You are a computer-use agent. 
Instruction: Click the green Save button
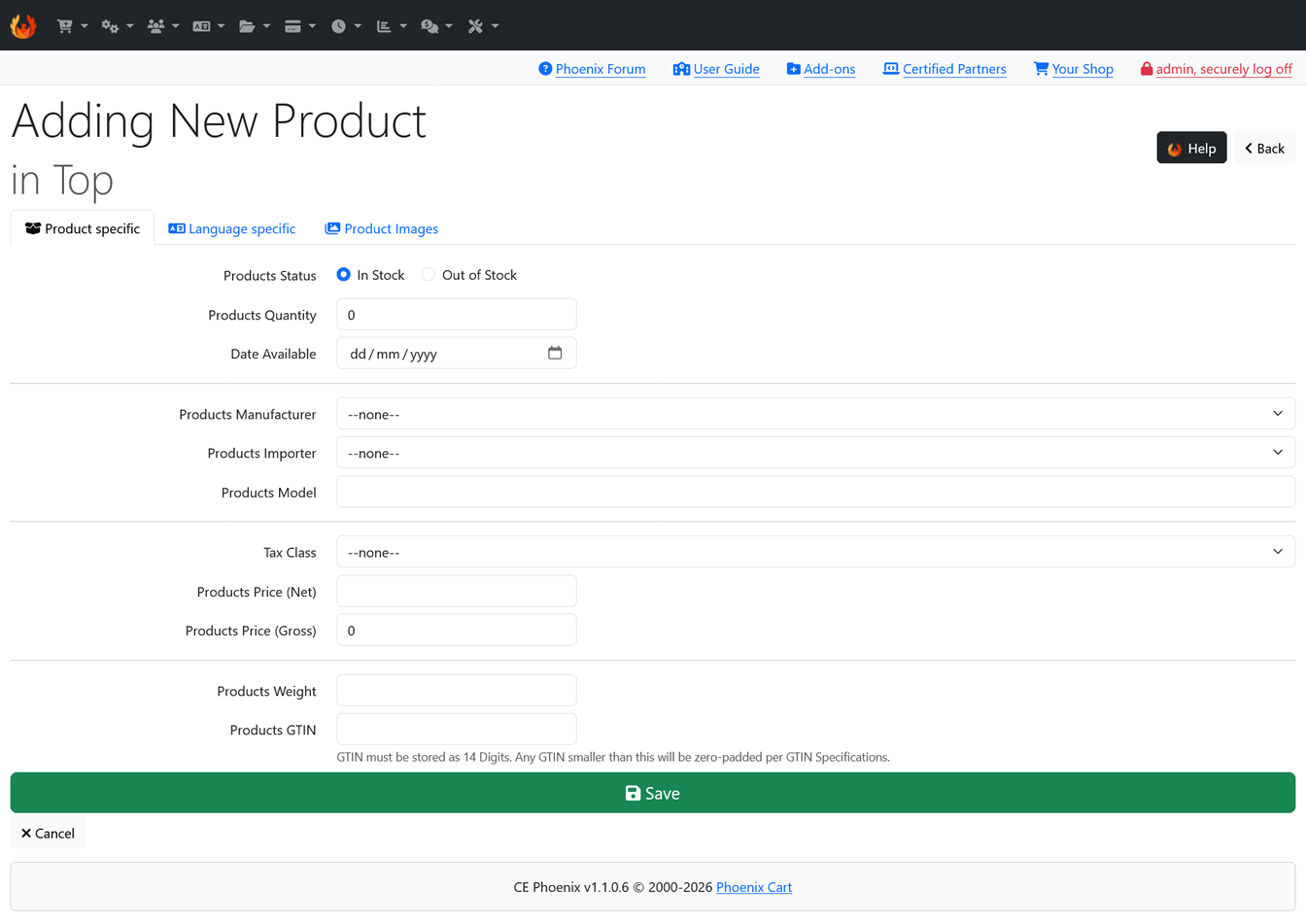point(653,793)
